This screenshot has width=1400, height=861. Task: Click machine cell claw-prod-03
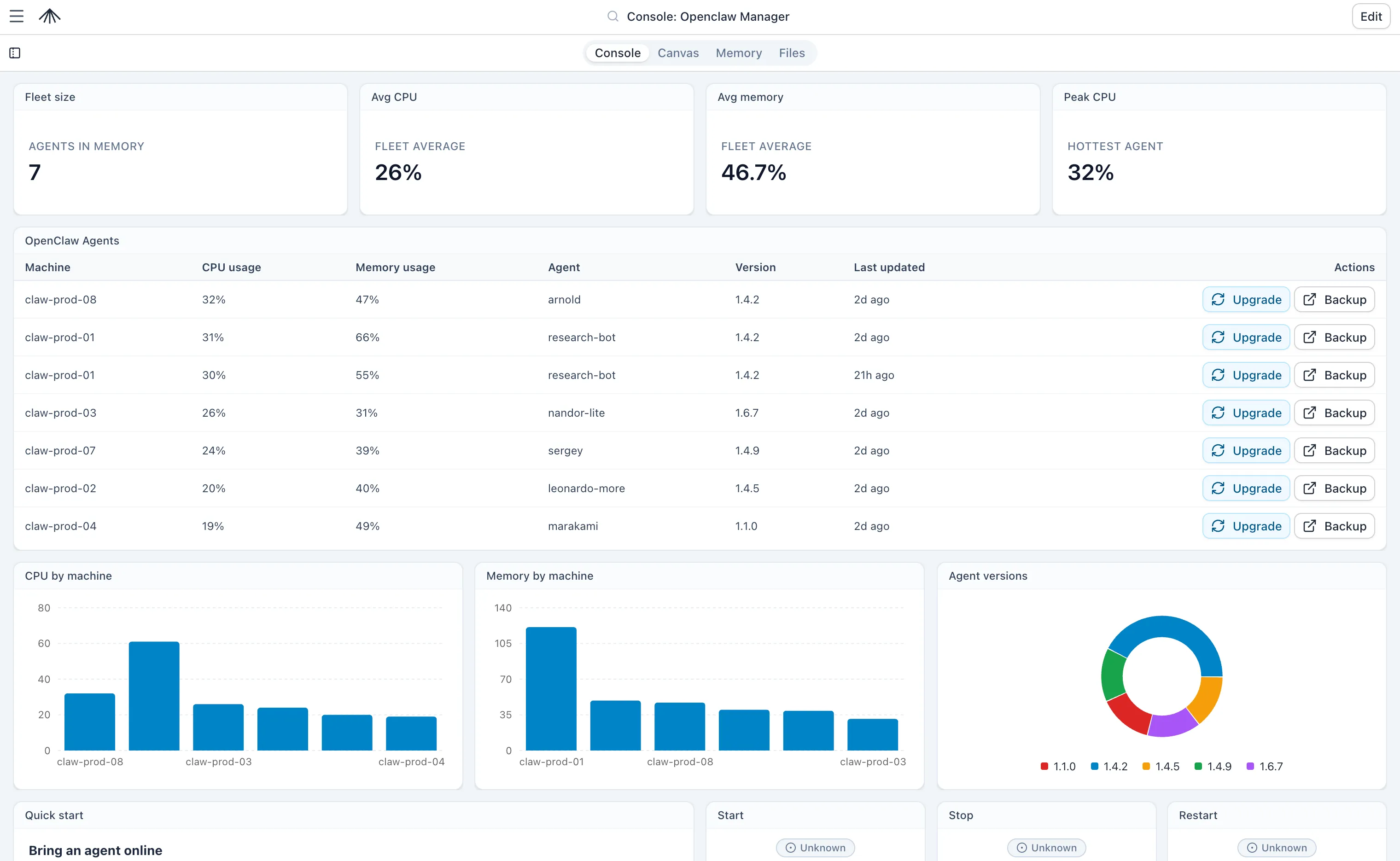(x=60, y=413)
